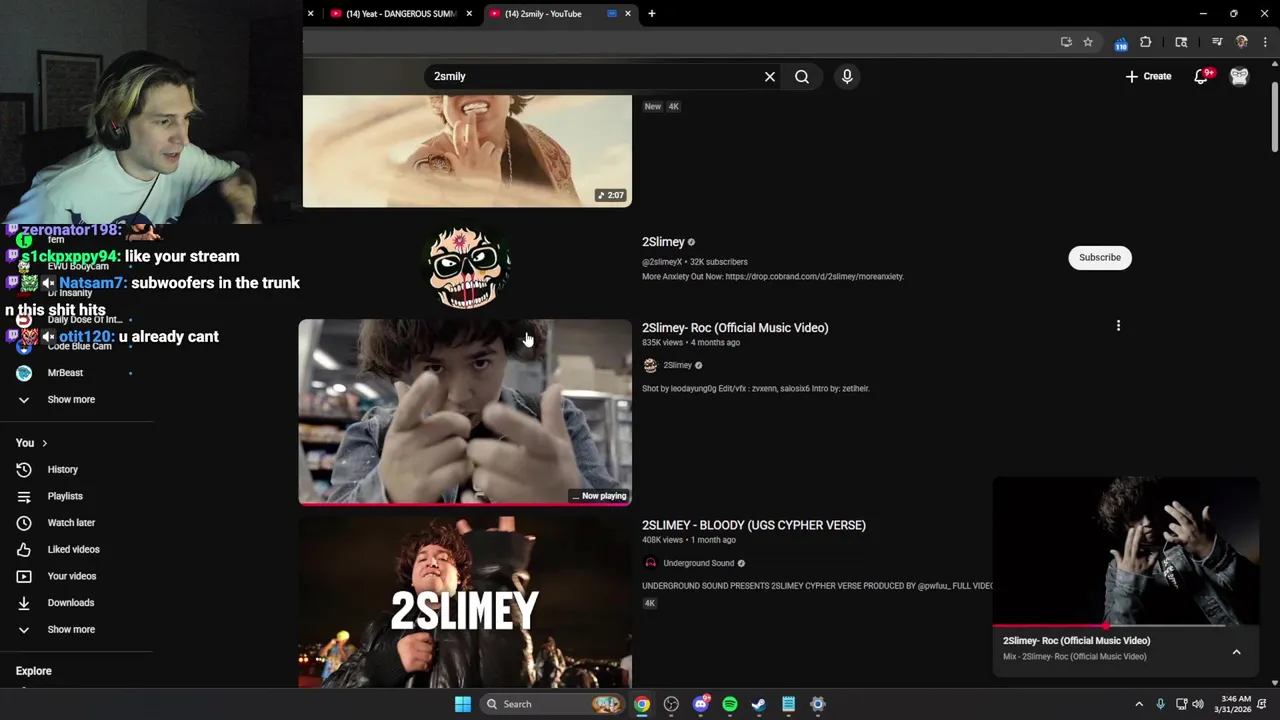Screen dimensions: 1280x720
Task: Open OBS Studio from the taskbar
Action: coord(671,704)
